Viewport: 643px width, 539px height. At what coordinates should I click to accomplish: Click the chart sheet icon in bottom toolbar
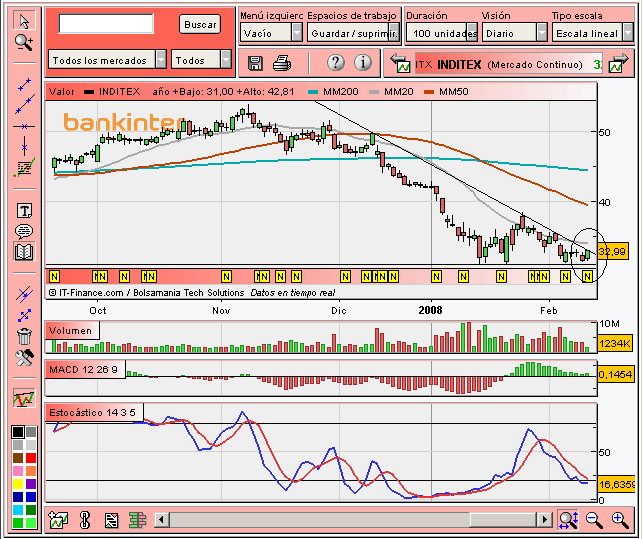coord(111,520)
